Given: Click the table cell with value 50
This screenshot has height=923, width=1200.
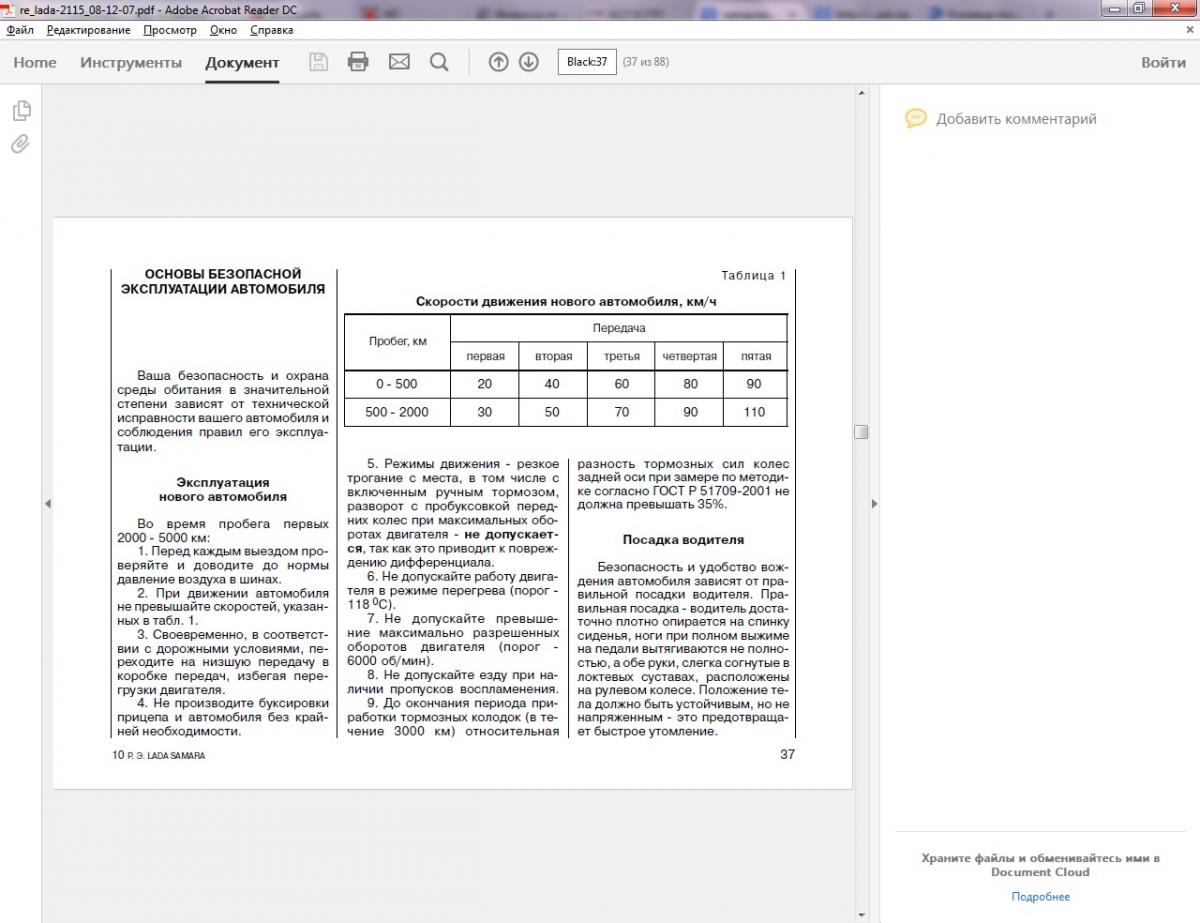Looking at the screenshot, I should point(553,412).
